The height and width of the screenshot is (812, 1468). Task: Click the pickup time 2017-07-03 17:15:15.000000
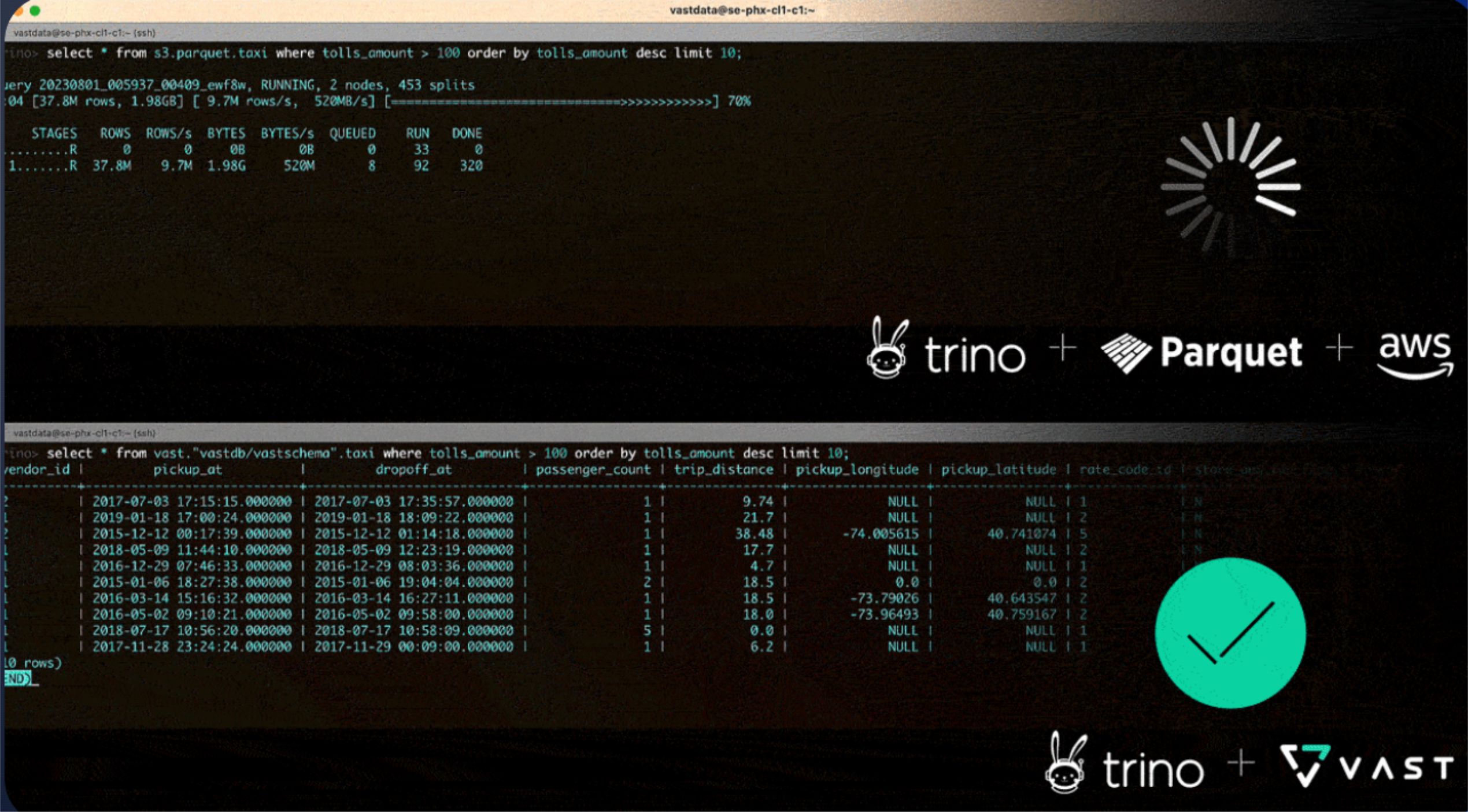point(192,502)
